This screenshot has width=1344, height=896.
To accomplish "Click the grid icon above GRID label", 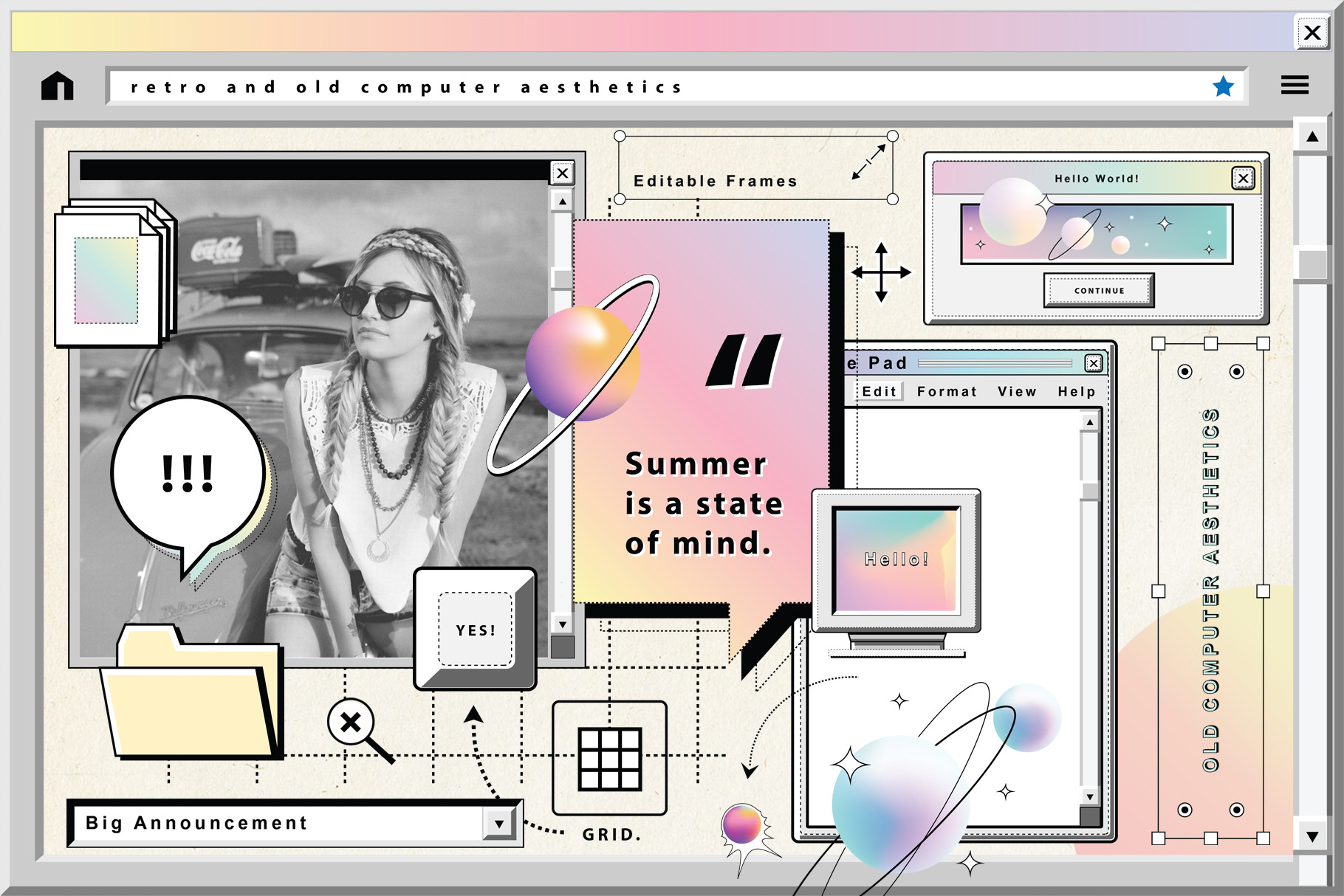I will click(609, 758).
